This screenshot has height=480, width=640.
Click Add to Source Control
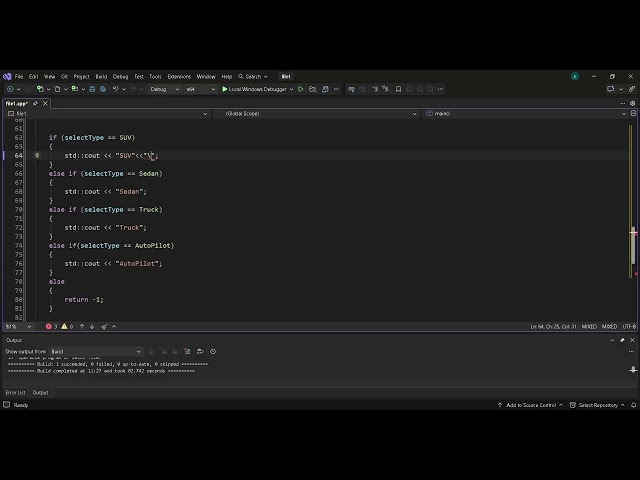pyautogui.click(x=531, y=405)
